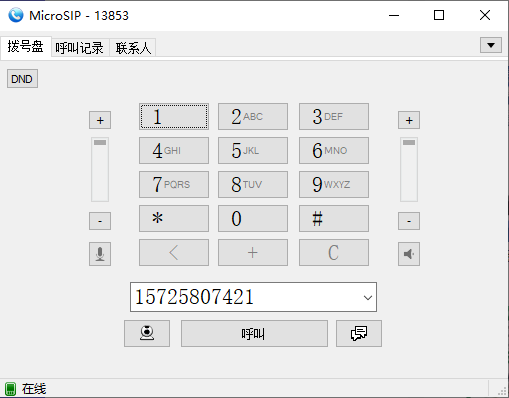Open the 呼叫记录 tab
509x398 pixels.
[x=80, y=48]
